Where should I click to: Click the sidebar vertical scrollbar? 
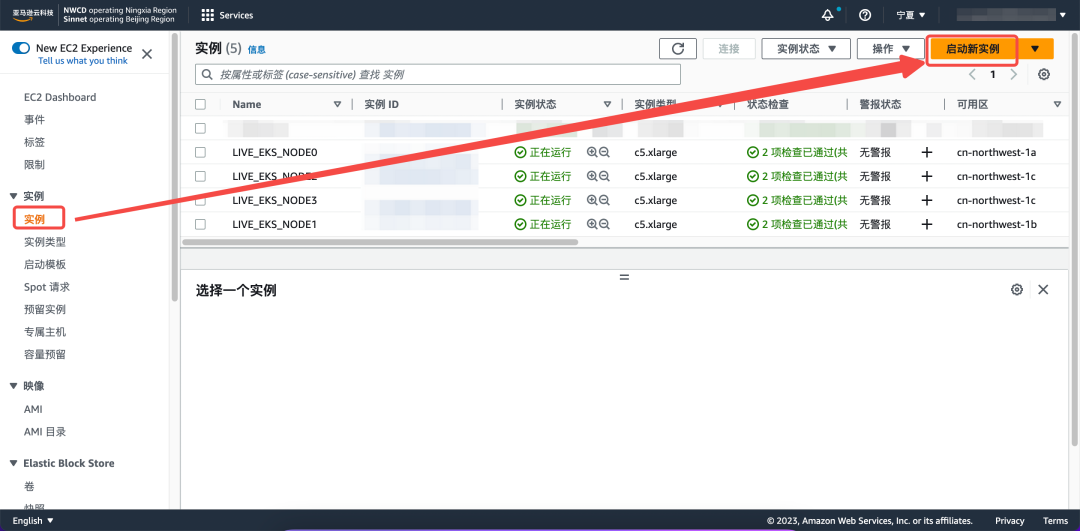(174, 167)
